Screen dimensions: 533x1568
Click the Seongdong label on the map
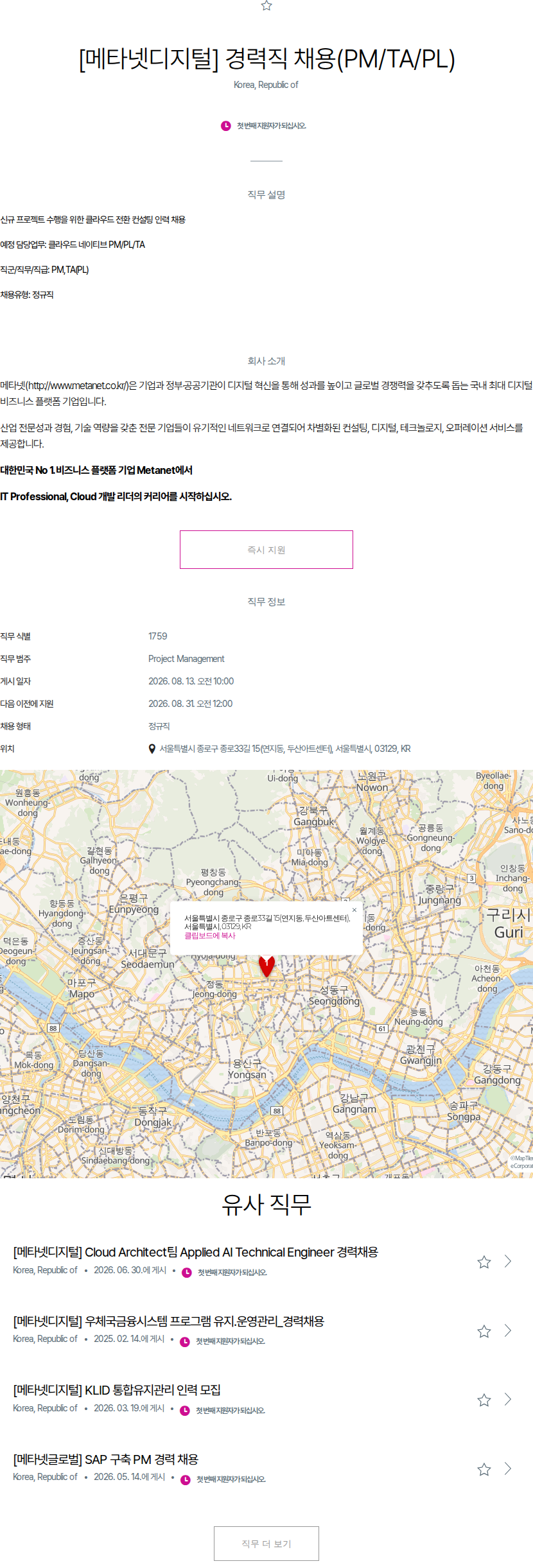(335, 996)
